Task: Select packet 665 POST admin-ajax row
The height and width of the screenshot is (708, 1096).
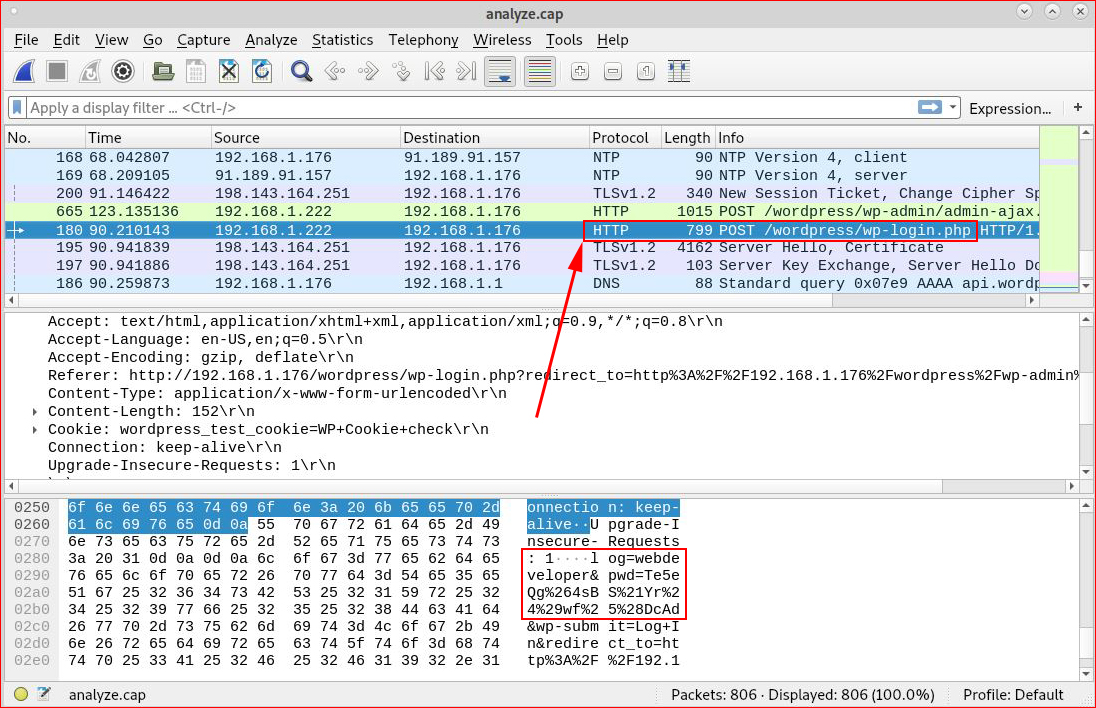Action: coord(522,212)
